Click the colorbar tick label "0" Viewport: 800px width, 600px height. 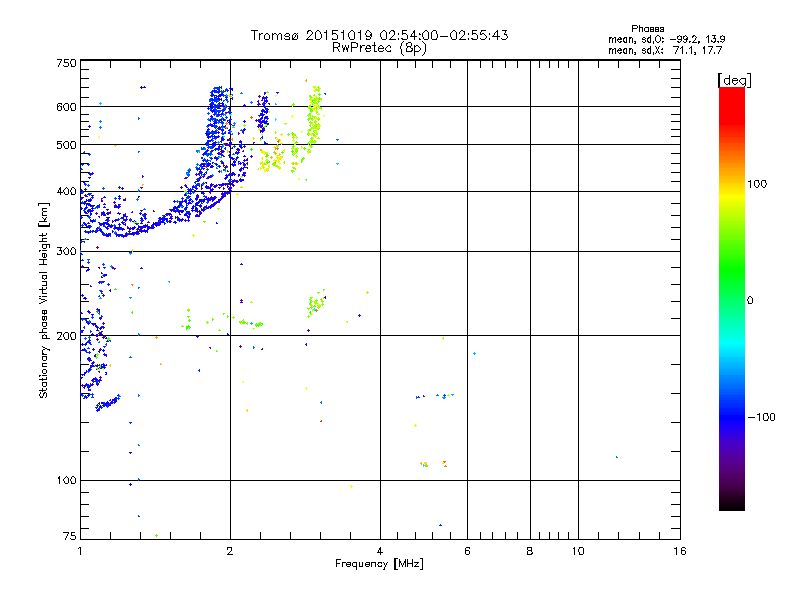coord(750,301)
